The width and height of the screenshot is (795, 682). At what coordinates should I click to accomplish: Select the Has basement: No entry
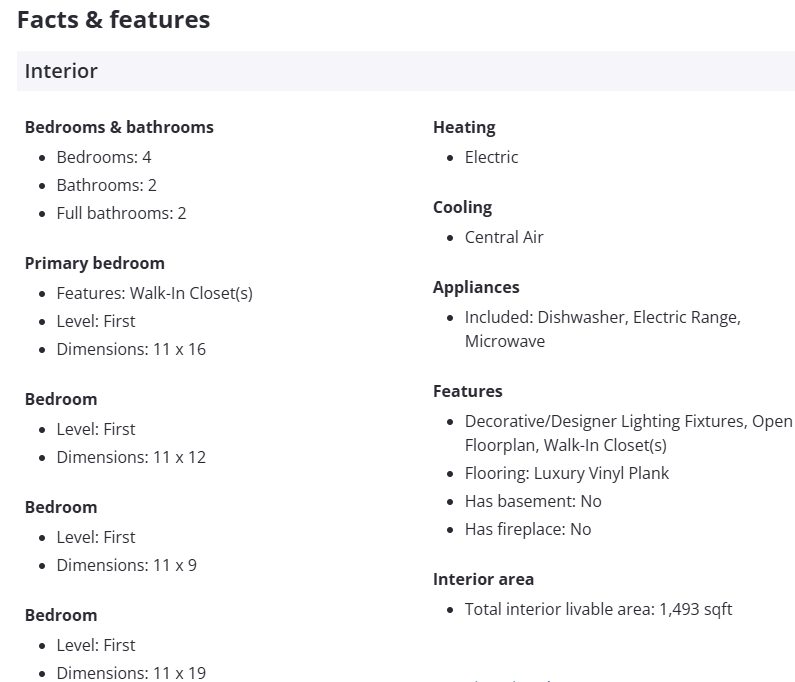click(533, 501)
